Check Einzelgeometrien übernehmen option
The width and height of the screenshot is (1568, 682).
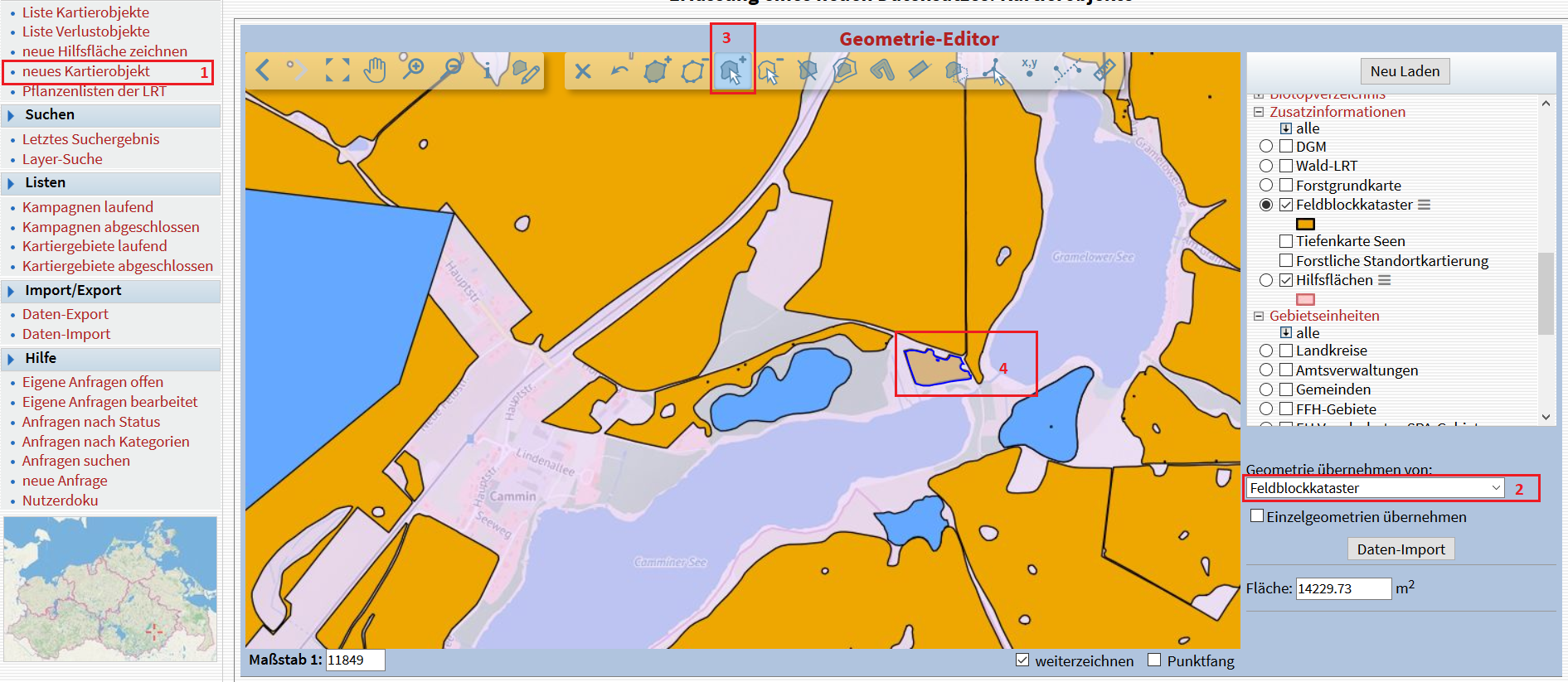coord(1257,516)
